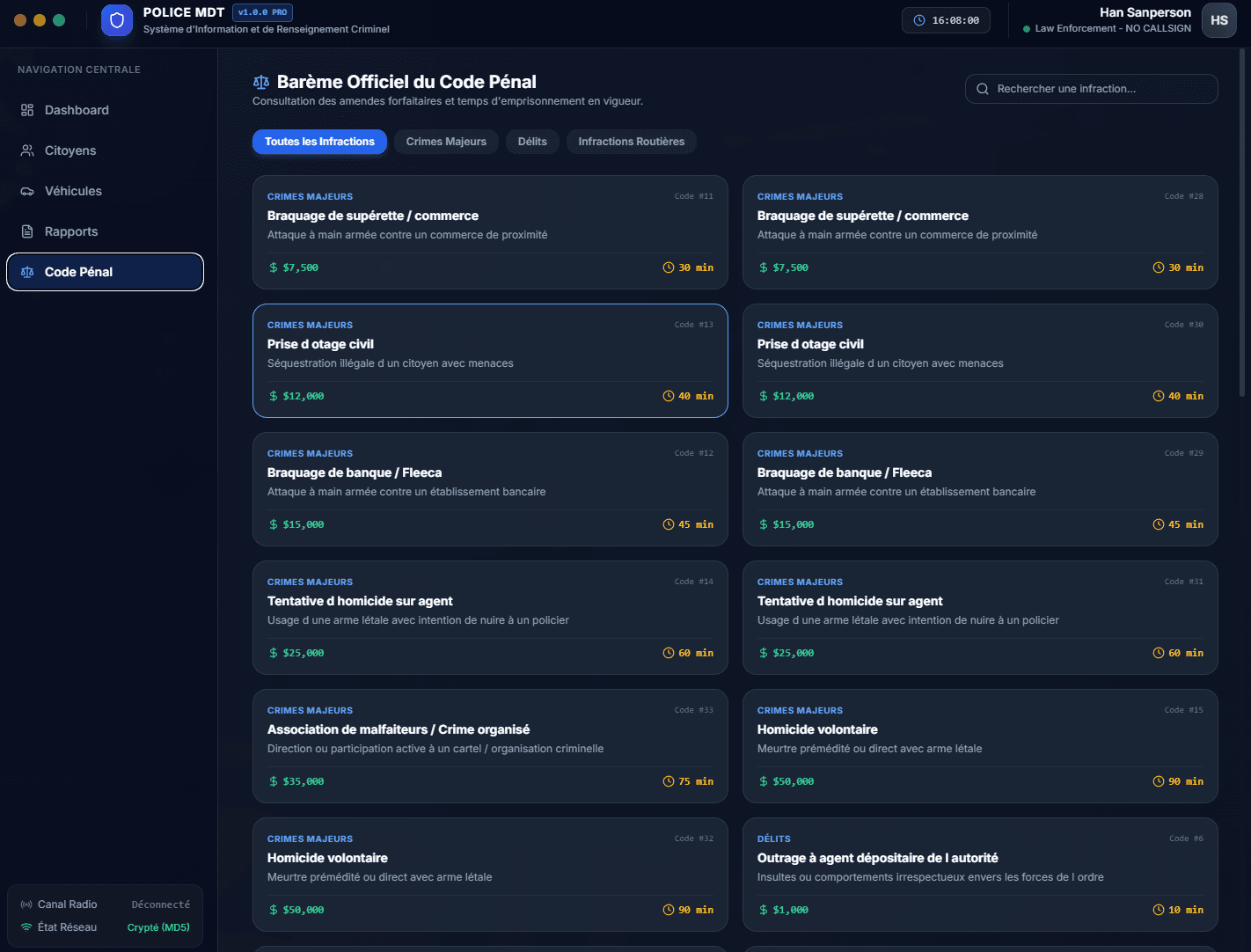Screen dimensions: 1251x952
Task: Open the Outrage à agent dépositaire card
Action: (x=980, y=875)
